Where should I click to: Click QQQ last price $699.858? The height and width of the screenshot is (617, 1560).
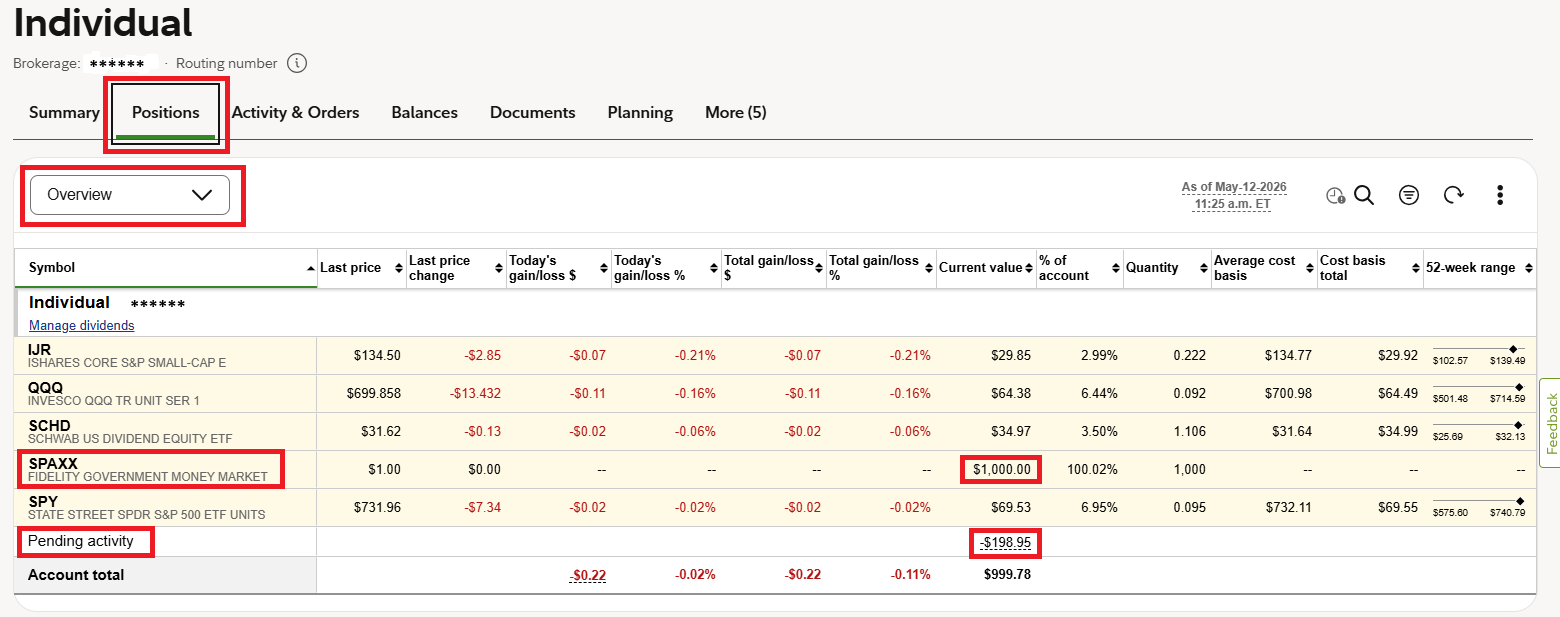tap(374, 393)
